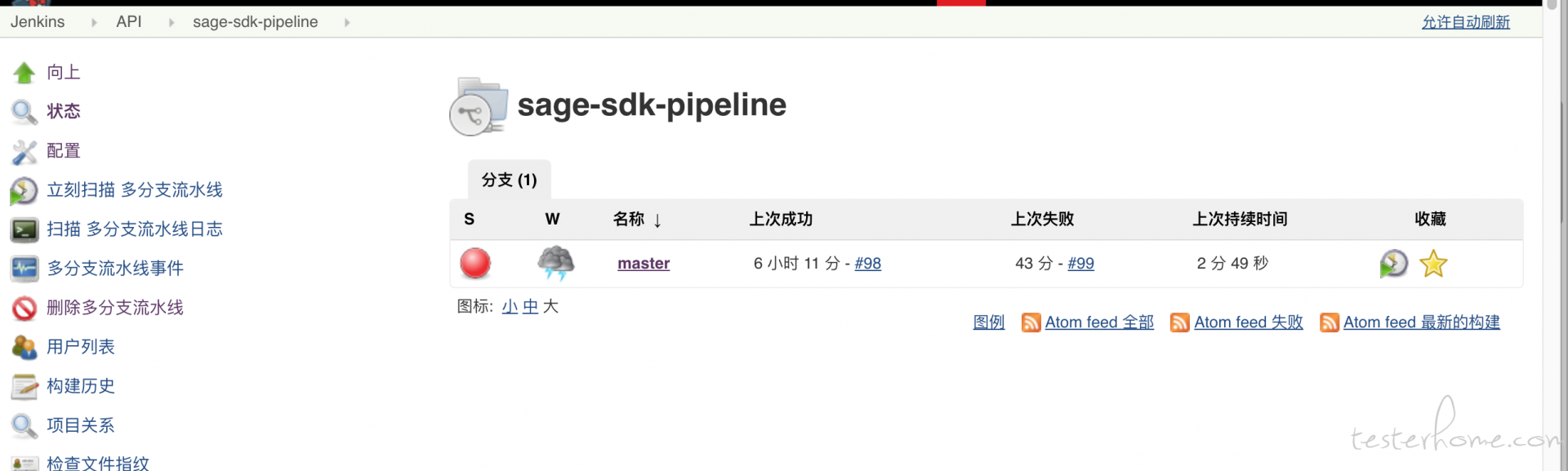Toggle the favorite star for master

[x=1433, y=264]
